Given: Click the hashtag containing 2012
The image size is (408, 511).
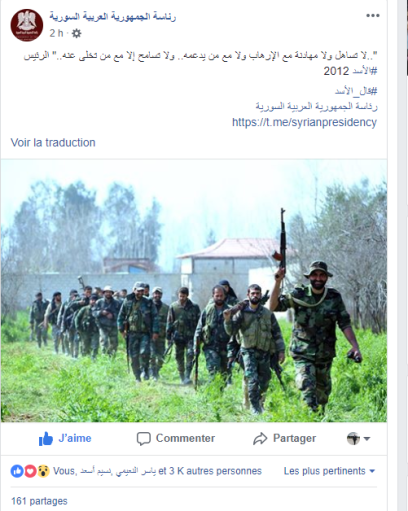Looking at the screenshot, I should (x=350, y=71).
